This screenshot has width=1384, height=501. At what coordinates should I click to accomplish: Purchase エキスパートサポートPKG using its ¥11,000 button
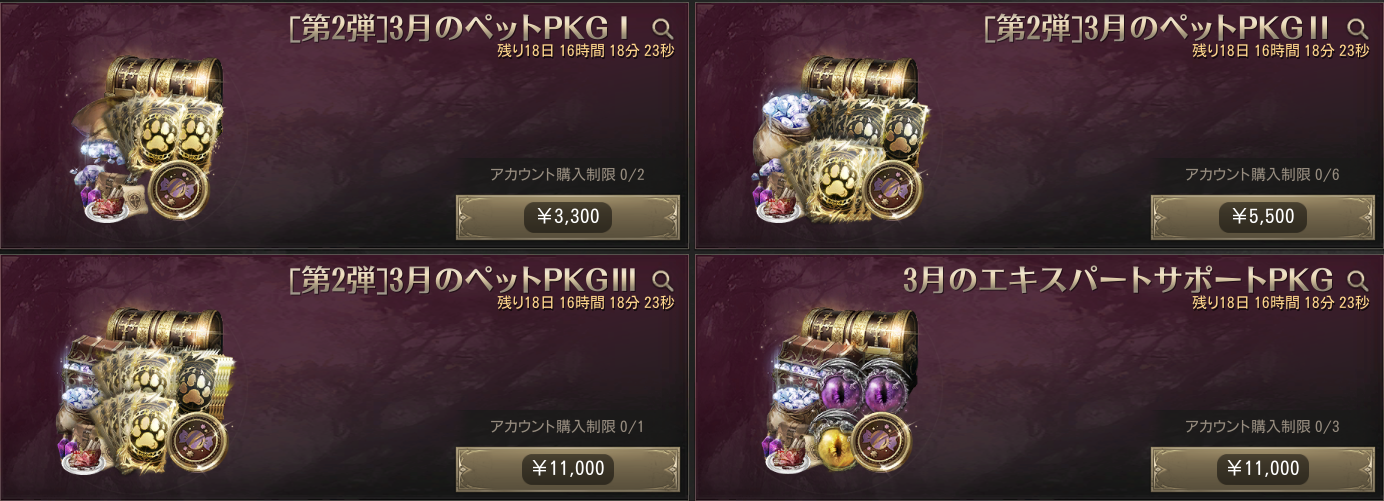1264,468
